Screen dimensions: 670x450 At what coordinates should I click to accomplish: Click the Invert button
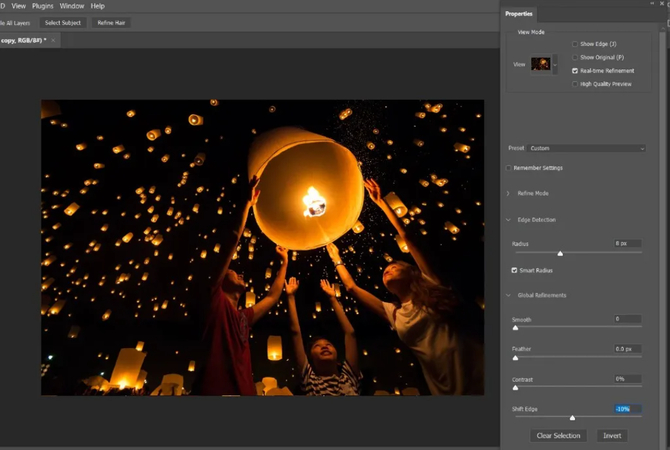pos(612,435)
